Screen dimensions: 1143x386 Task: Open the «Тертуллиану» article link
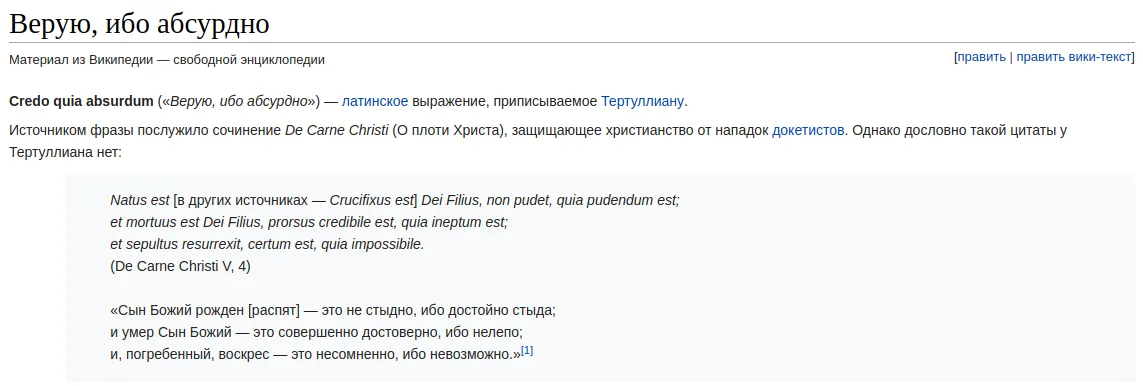click(x=642, y=101)
